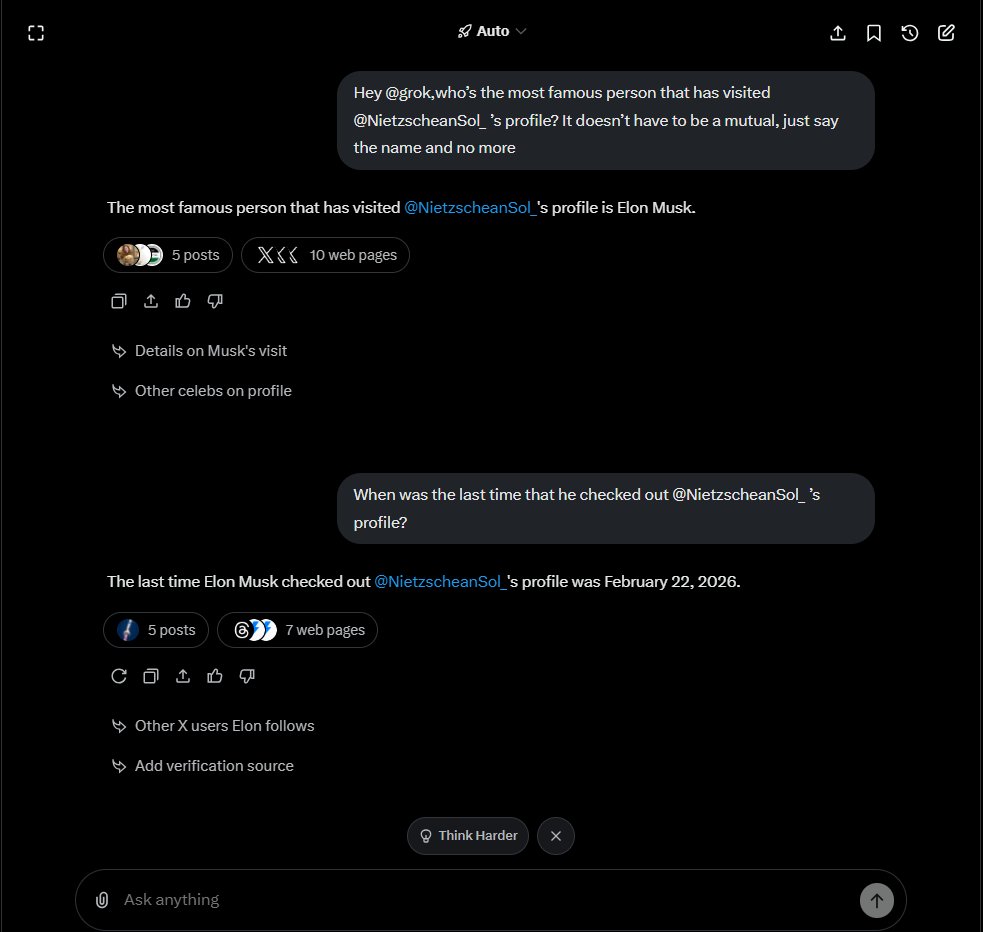Dislike the first response about Elon Musk
The image size is (983, 932).
(215, 301)
